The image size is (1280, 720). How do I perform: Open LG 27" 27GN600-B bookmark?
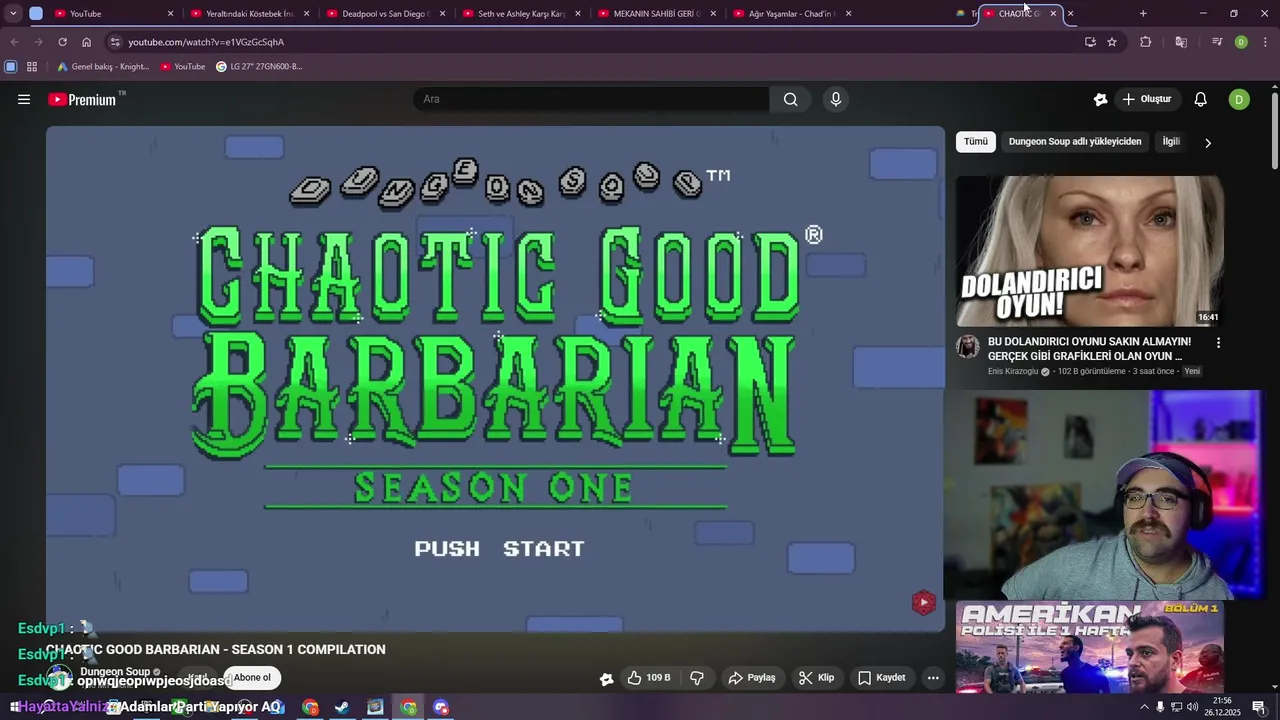[259, 67]
